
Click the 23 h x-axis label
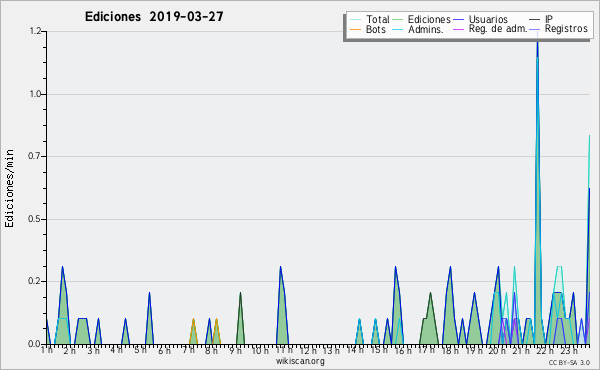pos(569,350)
